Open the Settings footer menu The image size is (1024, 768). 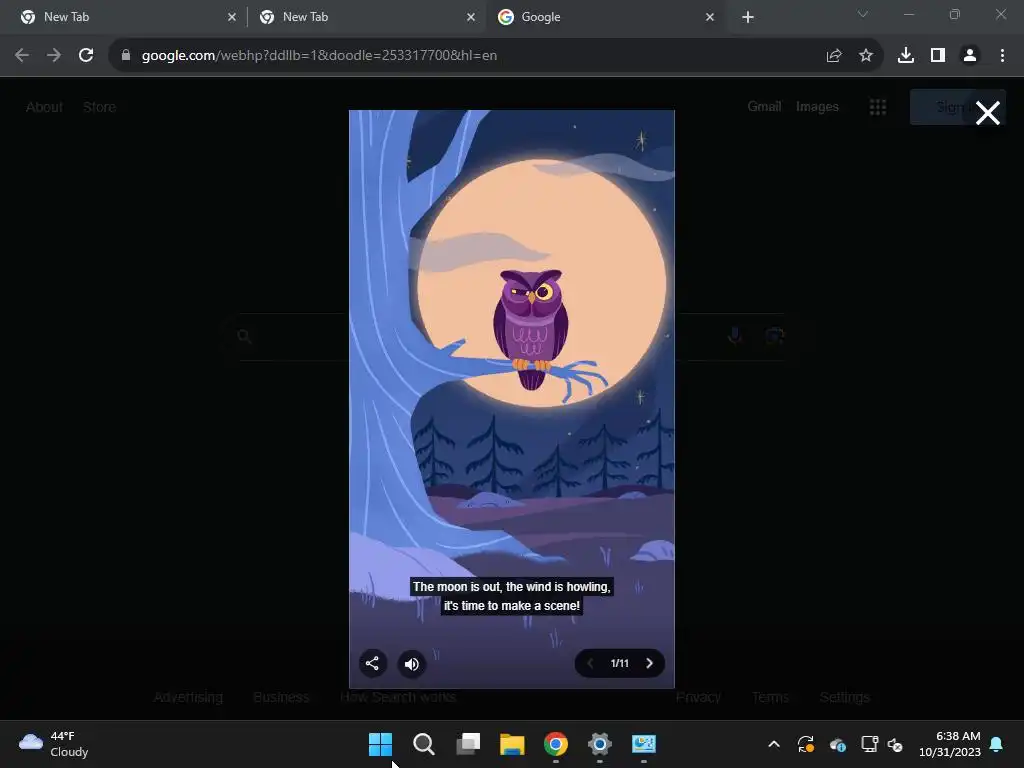(844, 697)
